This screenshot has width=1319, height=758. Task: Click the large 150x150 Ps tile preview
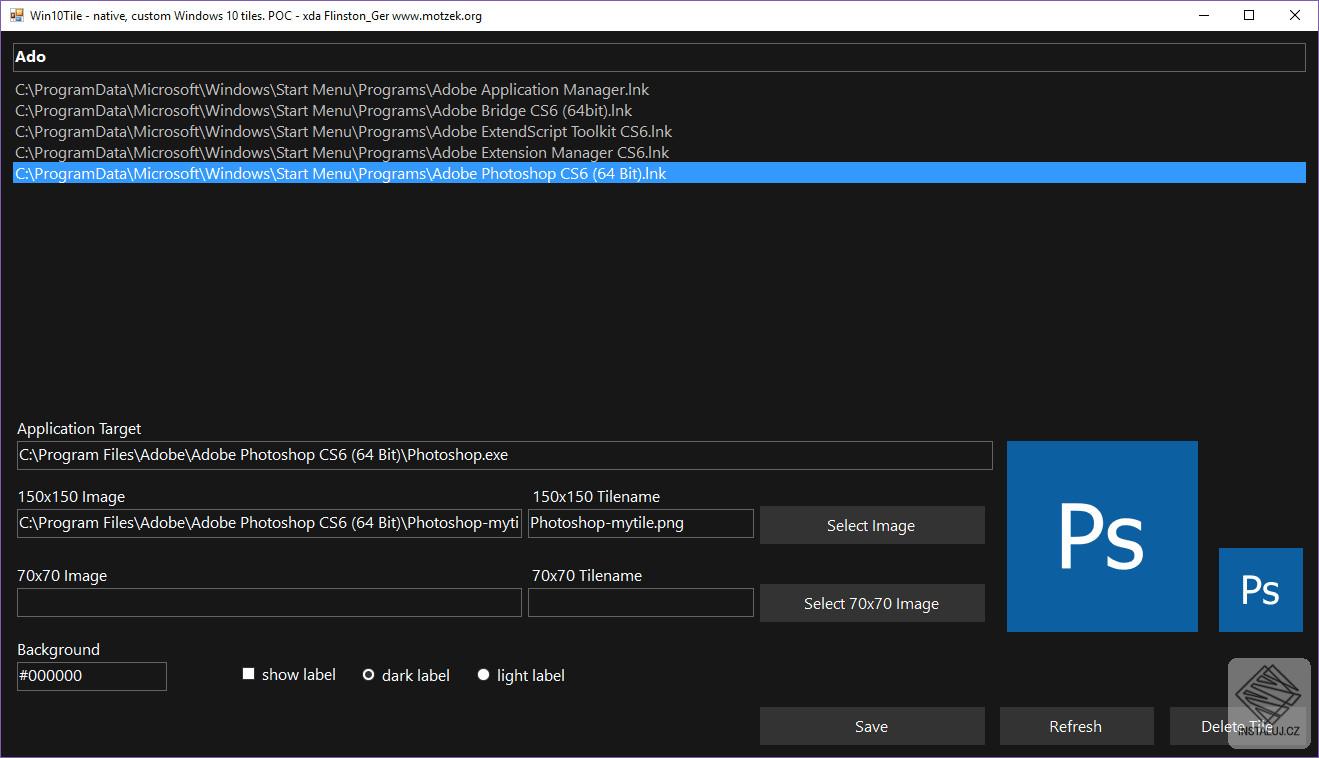point(1101,536)
